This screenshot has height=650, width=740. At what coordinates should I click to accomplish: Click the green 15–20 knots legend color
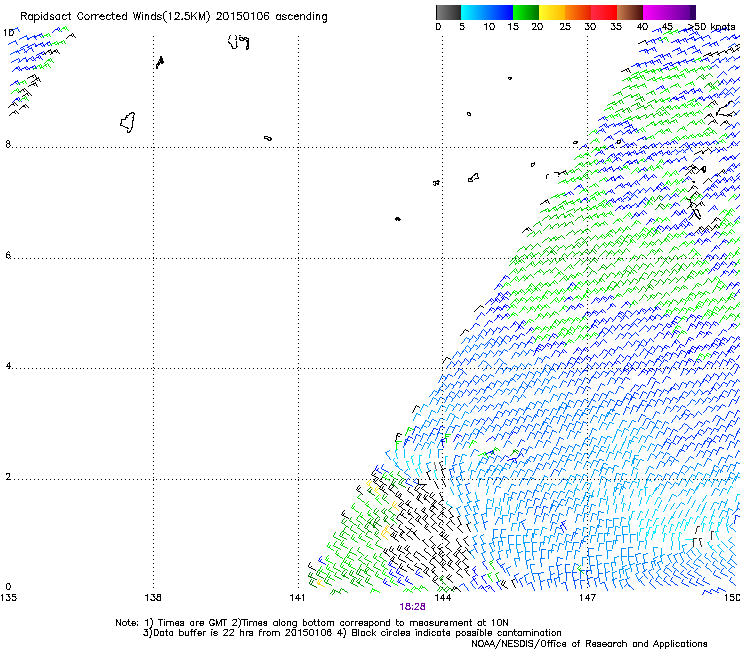click(x=526, y=12)
